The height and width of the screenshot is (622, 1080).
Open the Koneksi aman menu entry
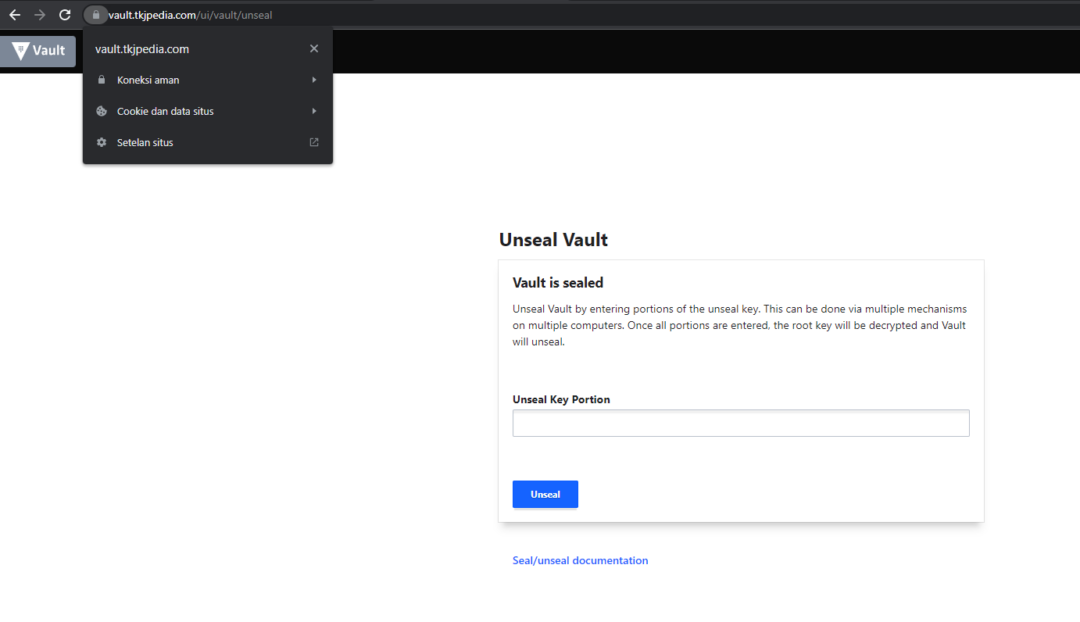(147, 80)
